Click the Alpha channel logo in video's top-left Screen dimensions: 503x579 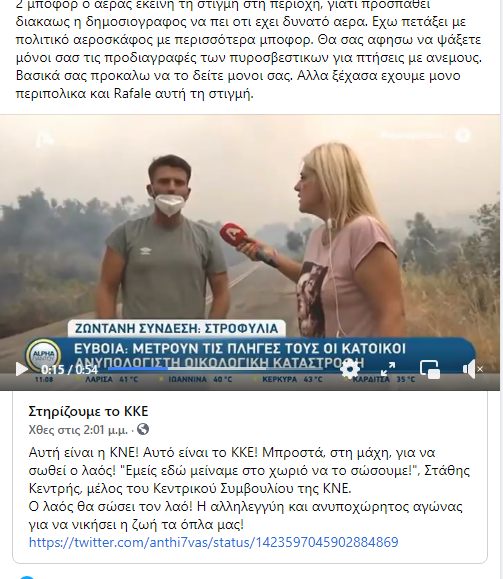point(45,139)
